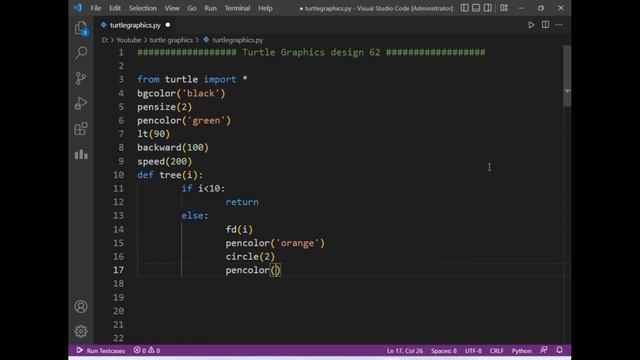Viewport: 640px width, 360px height.
Task: Click the turtle graphics breadcrumb folder
Action: (x=171, y=40)
